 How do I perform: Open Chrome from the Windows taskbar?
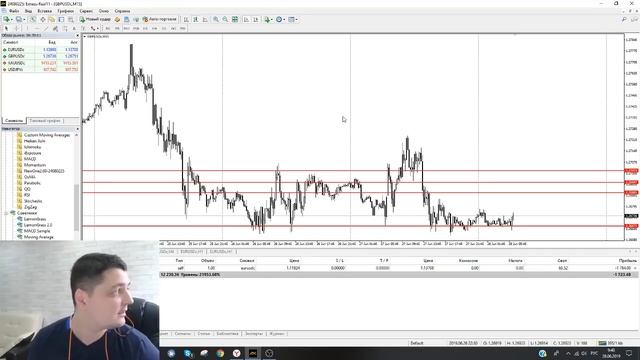click(x=220, y=353)
